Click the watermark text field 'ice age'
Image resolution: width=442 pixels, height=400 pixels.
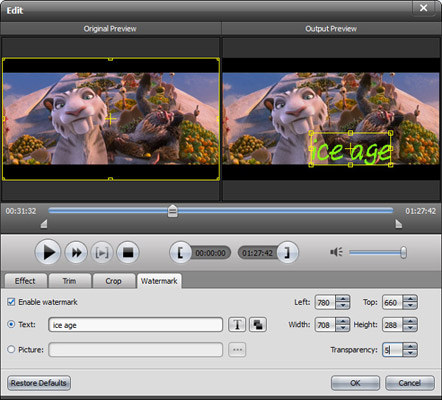pos(136,325)
